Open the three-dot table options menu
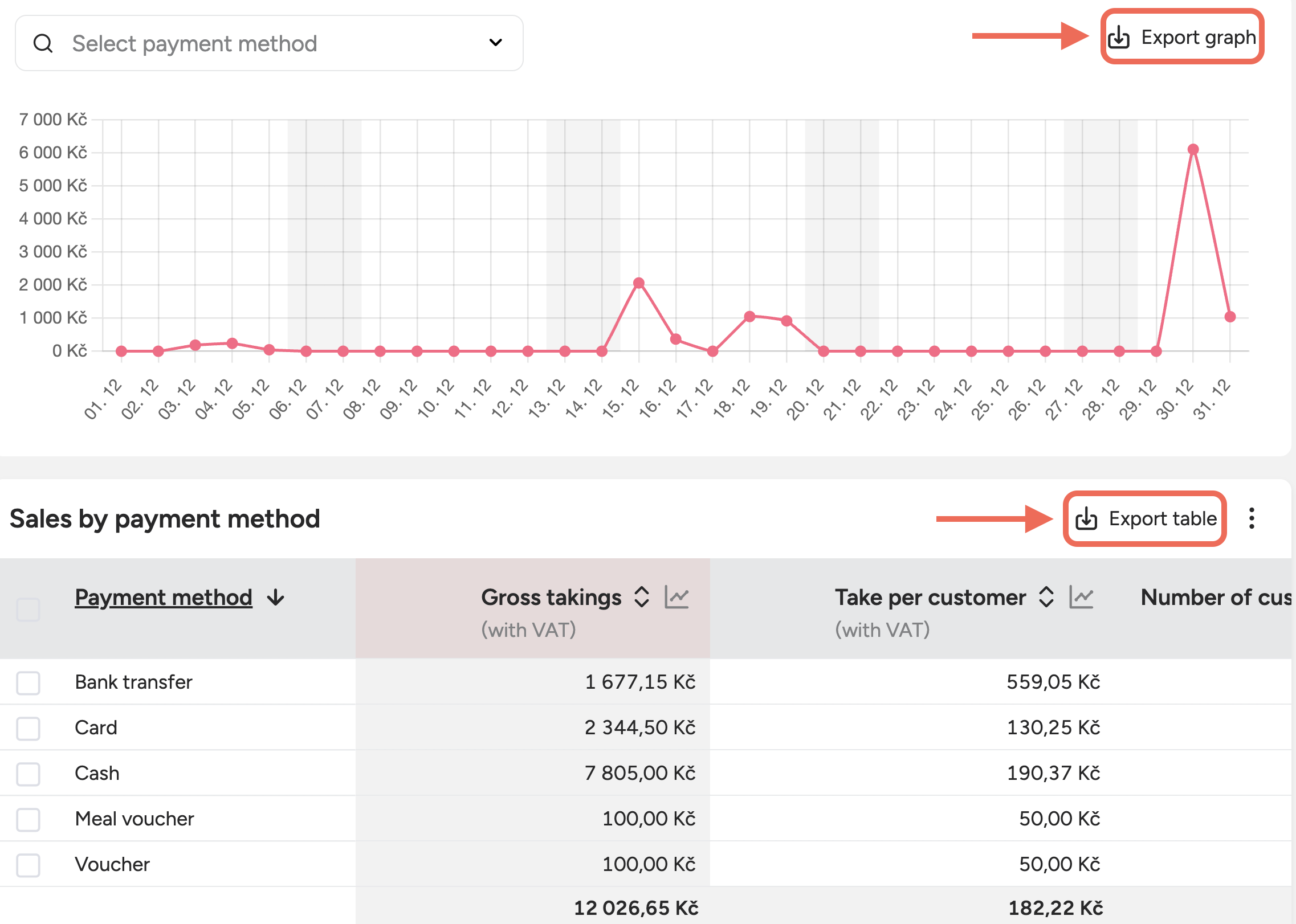 pyautogui.click(x=1252, y=518)
